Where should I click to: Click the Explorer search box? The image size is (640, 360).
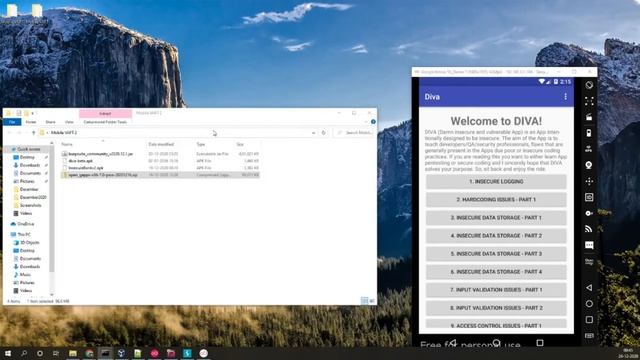[x=354, y=133]
